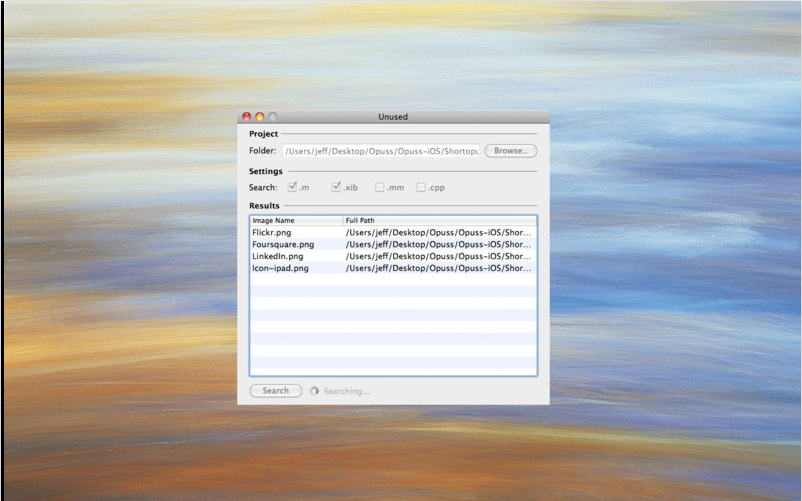
Task: Click the full path of Icon~ipad.png
Action: point(438,268)
